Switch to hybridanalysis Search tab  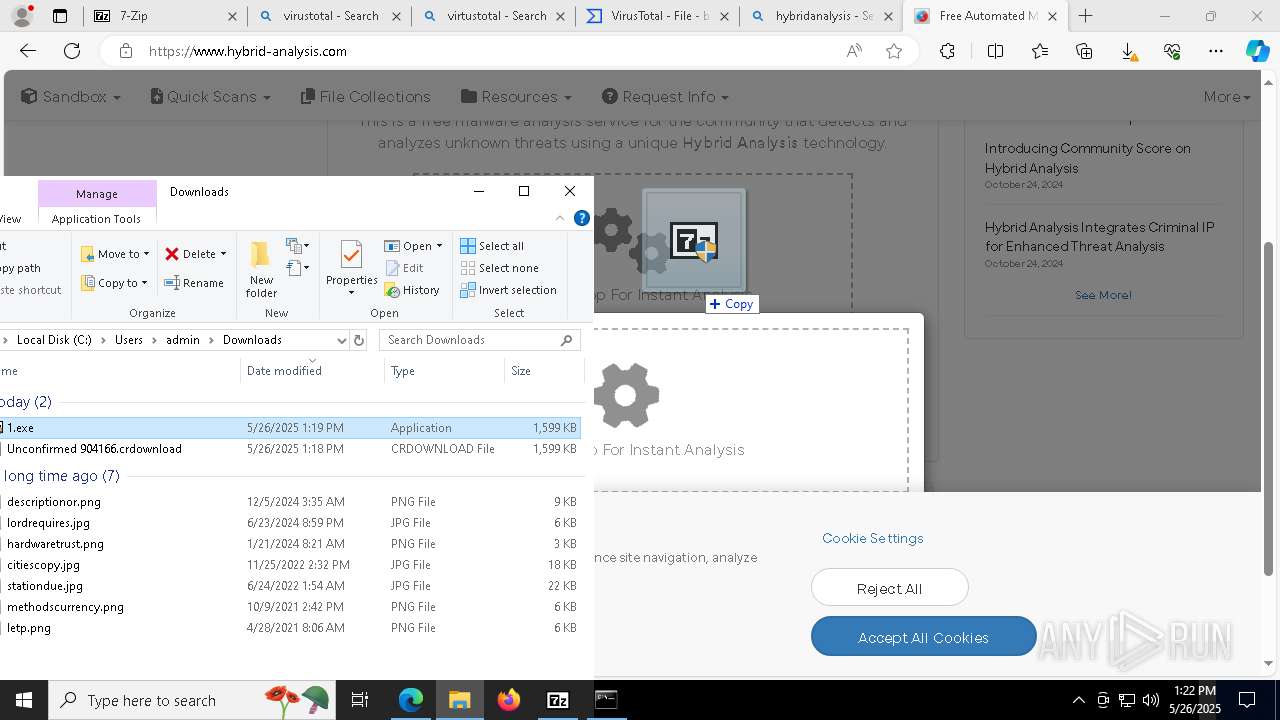click(x=821, y=16)
